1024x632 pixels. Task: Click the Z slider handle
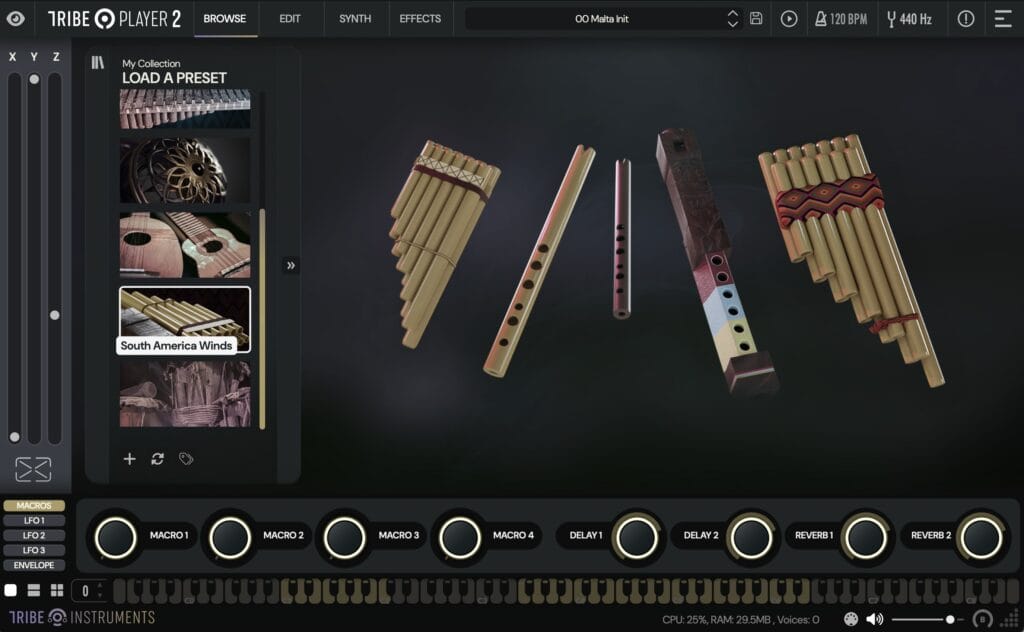[x=55, y=315]
